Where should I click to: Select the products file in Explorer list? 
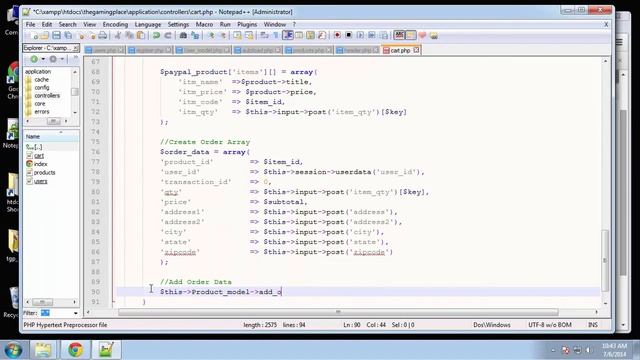44,173
